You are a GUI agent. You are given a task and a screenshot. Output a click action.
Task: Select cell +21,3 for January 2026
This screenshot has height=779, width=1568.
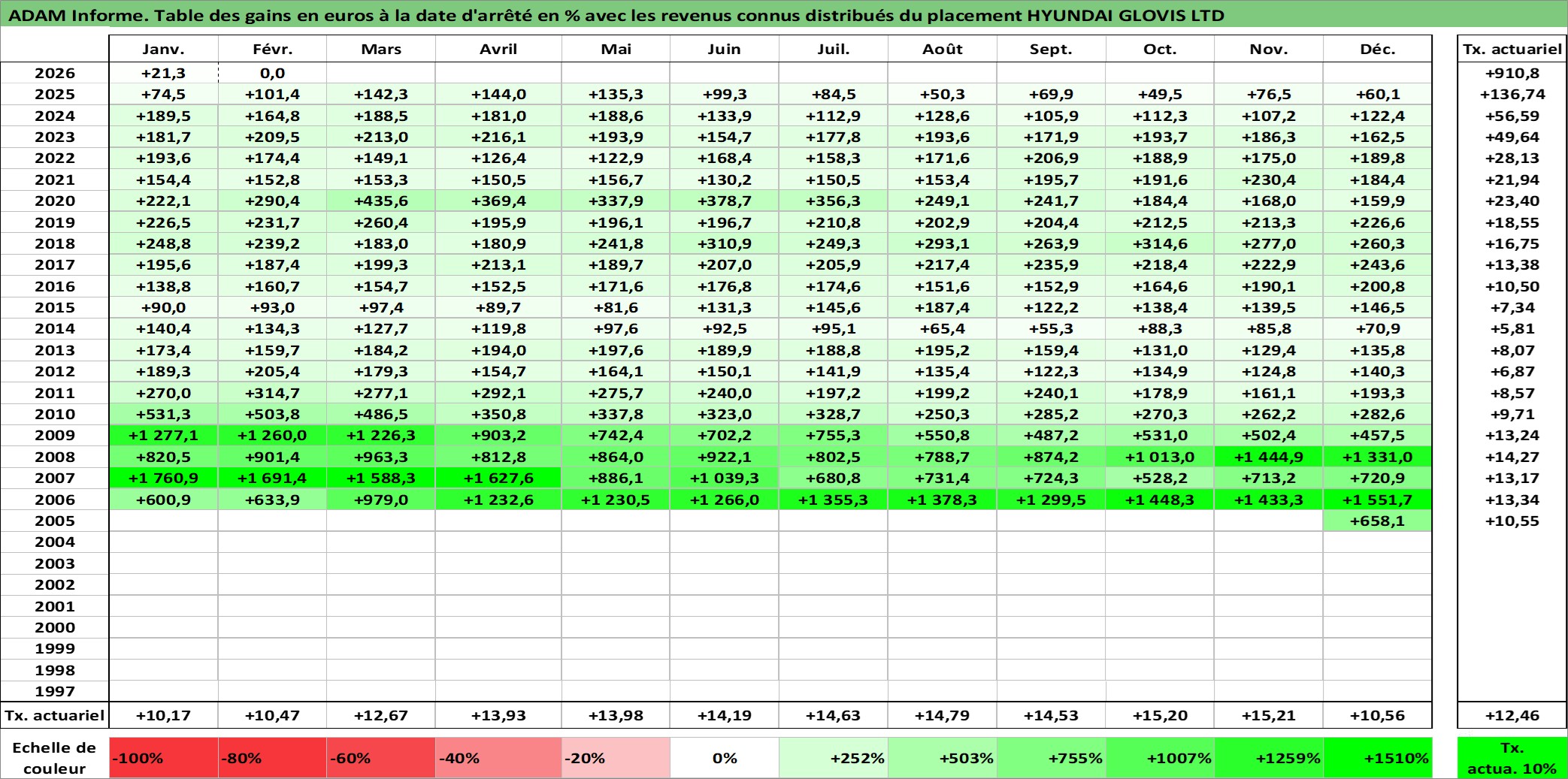pos(163,73)
